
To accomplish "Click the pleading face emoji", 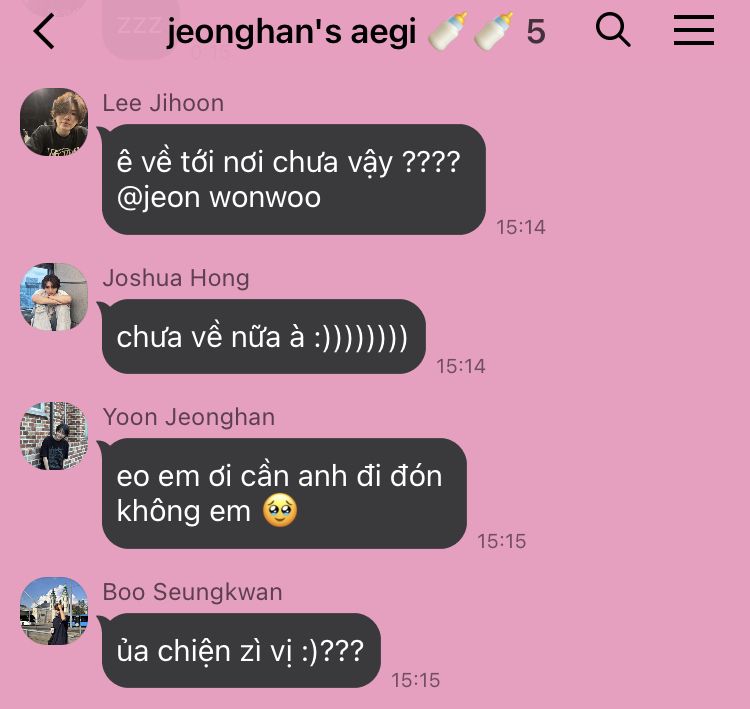I will pyautogui.click(x=280, y=511).
